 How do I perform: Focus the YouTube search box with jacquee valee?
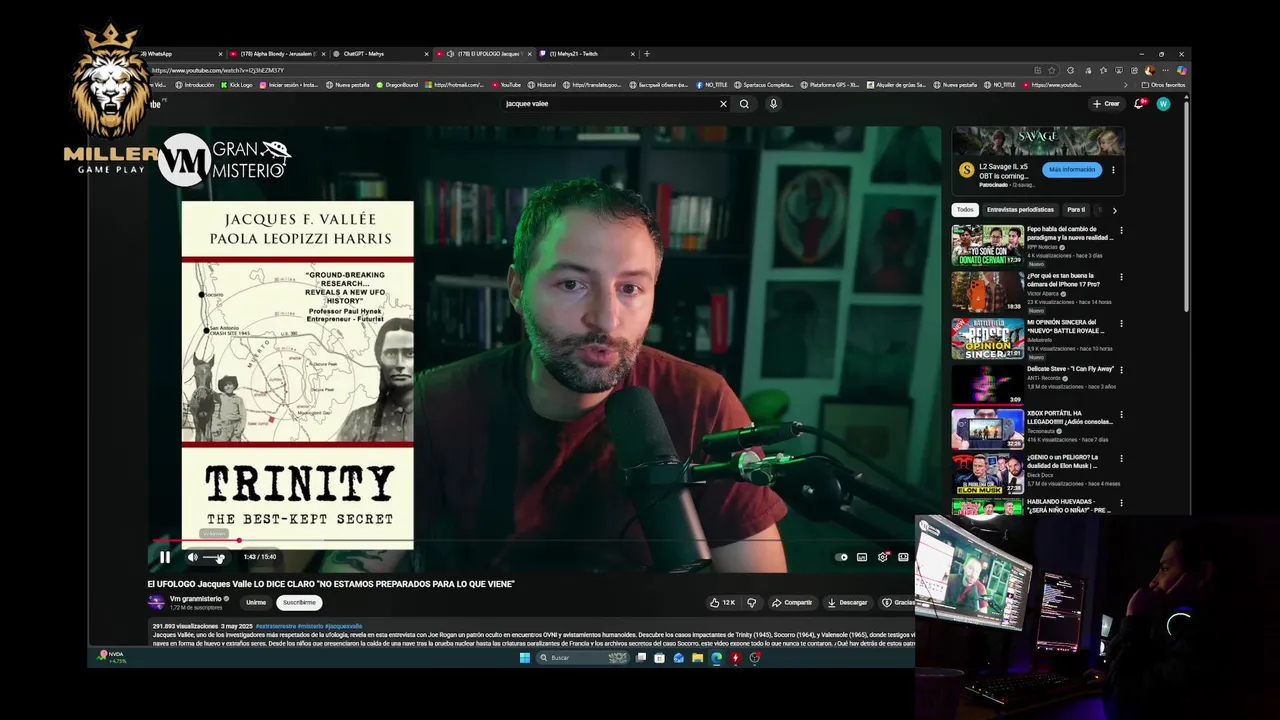[610, 103]
